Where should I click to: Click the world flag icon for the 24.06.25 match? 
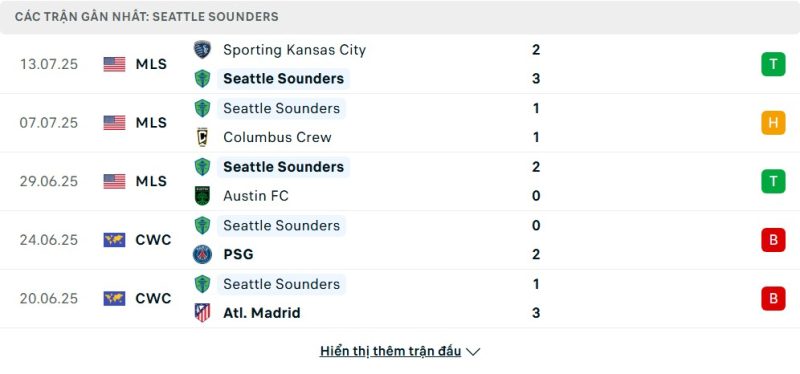click(114, 240)
